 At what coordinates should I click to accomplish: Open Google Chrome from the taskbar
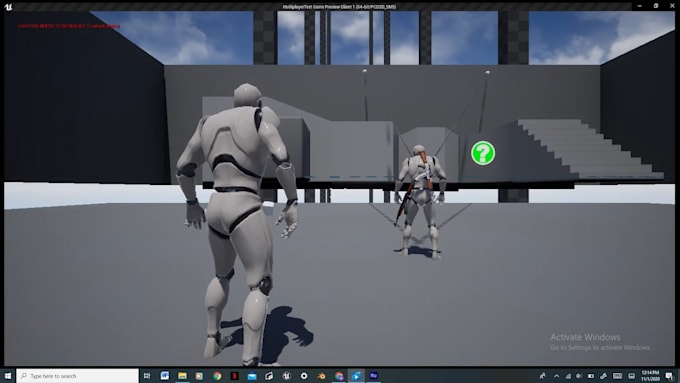pos(217,376)
